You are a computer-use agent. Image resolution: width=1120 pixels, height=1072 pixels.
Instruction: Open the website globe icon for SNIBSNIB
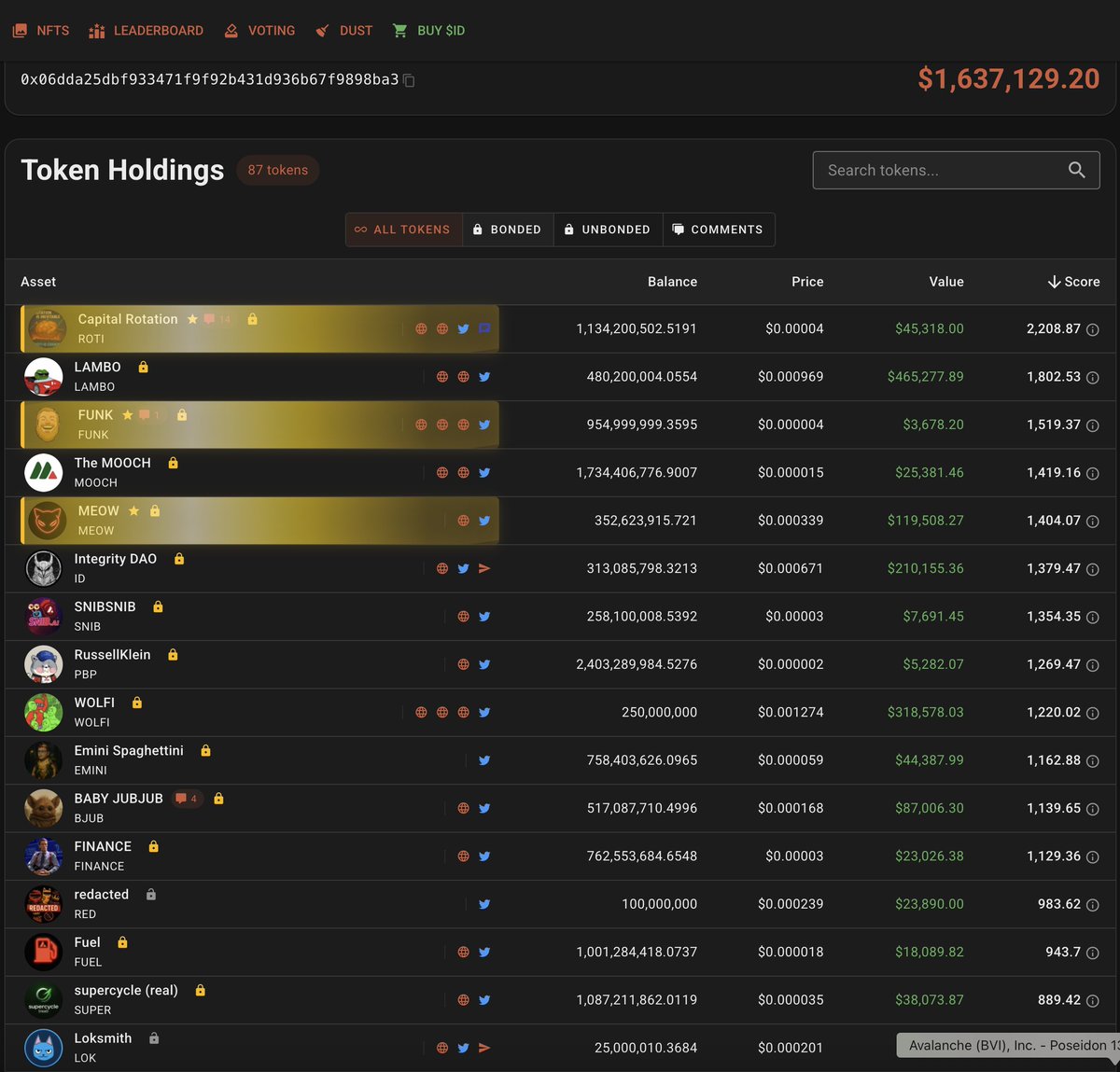[463, 617]
